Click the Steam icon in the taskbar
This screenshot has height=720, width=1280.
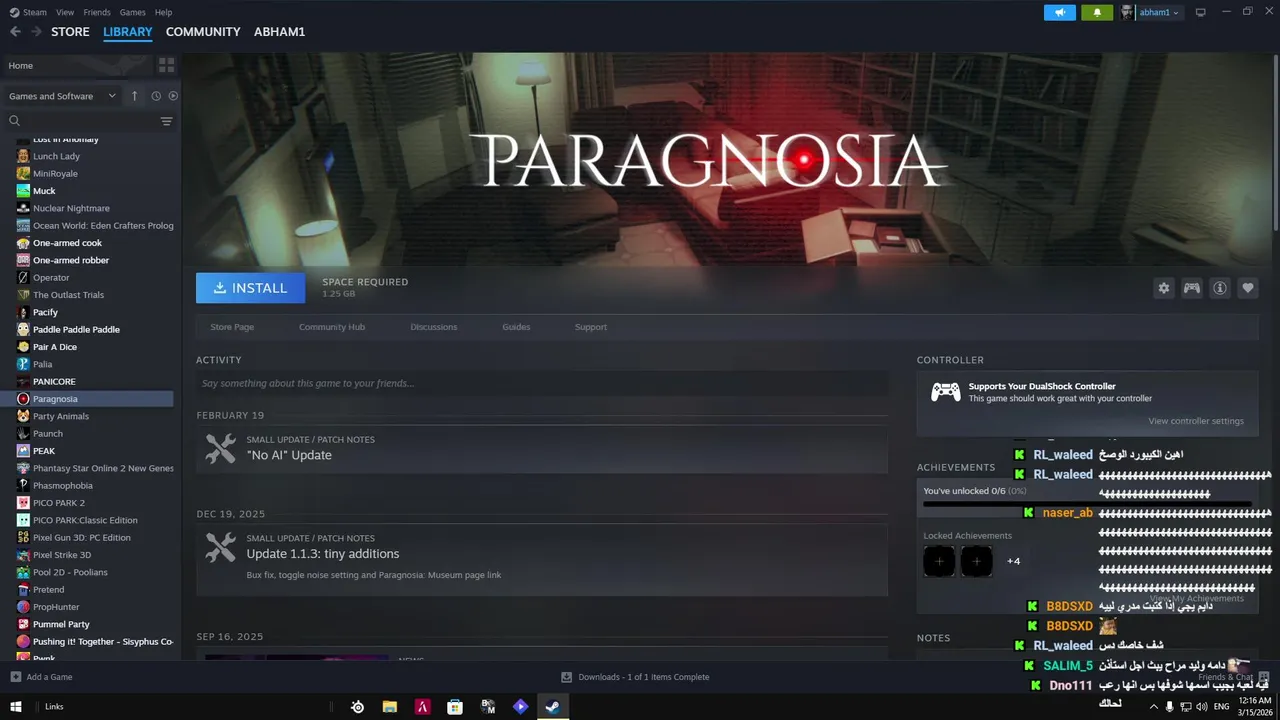552,707
